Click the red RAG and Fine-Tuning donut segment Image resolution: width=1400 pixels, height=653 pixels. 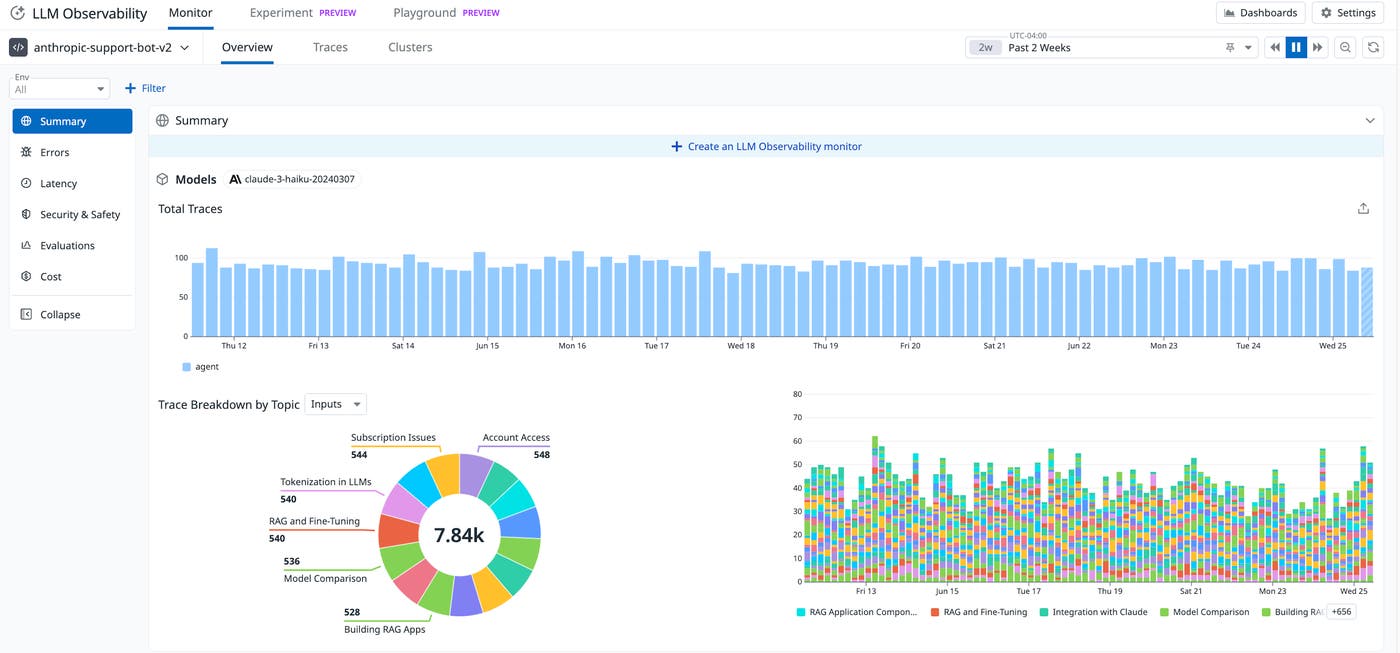[398, 531]
